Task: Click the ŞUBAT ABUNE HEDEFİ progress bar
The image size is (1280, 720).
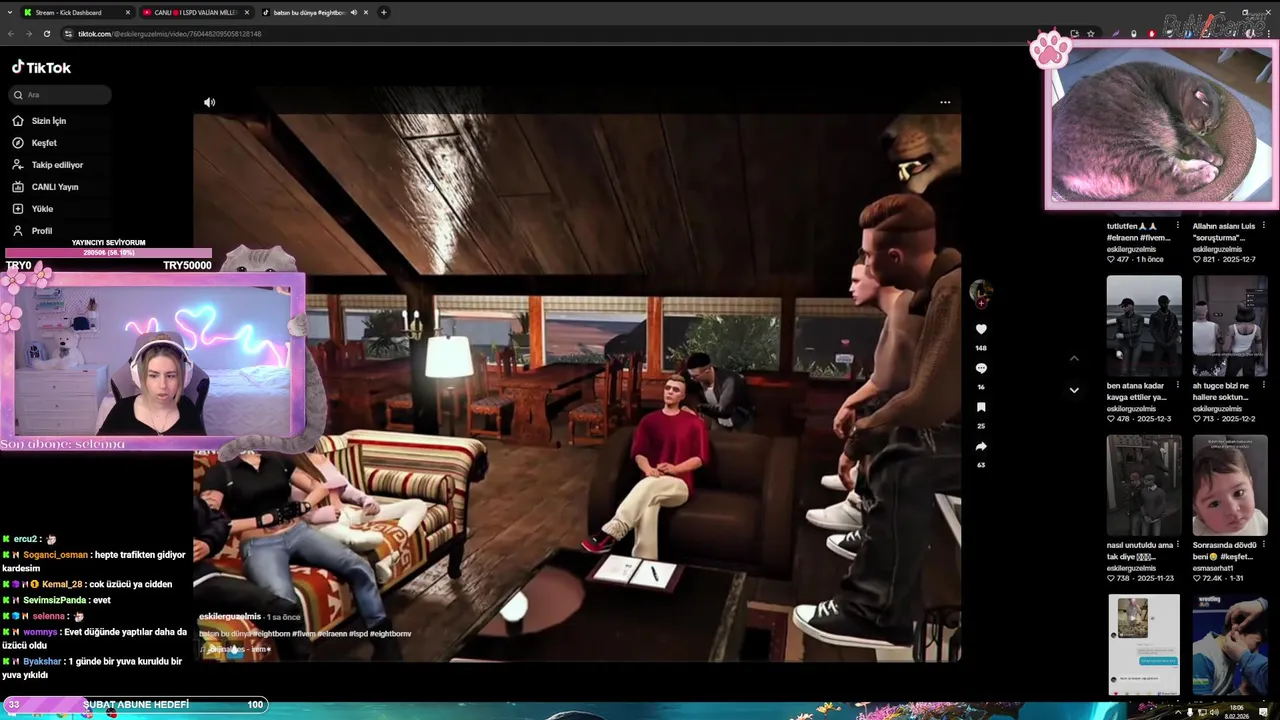Action: (135, 704)
